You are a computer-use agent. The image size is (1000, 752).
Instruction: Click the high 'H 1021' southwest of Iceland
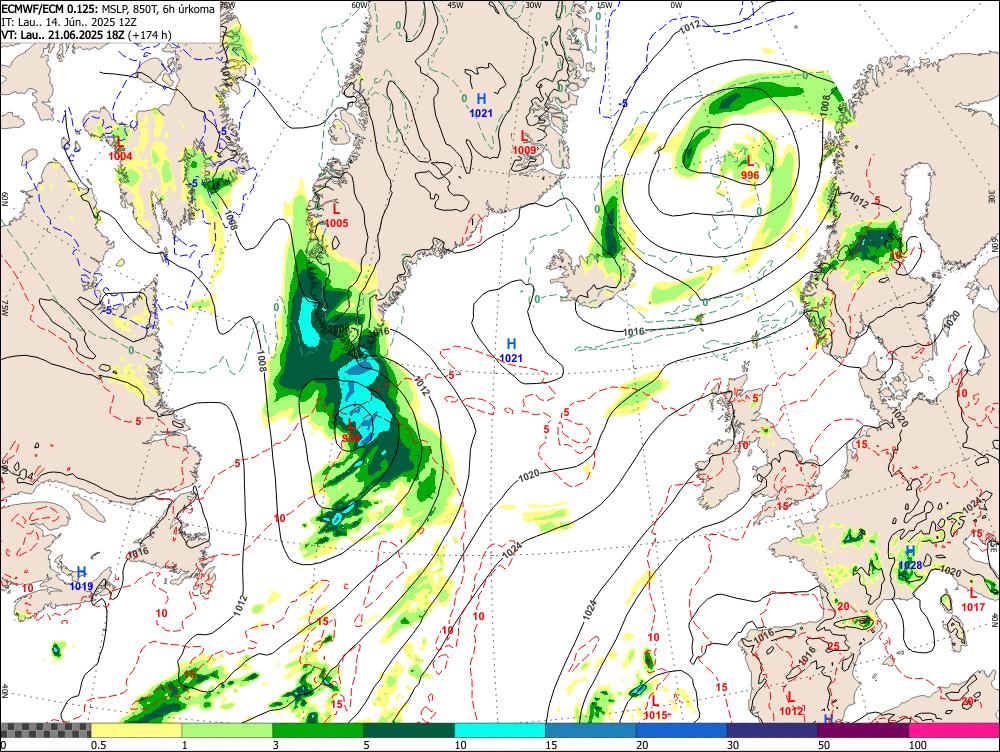[511, 351]
